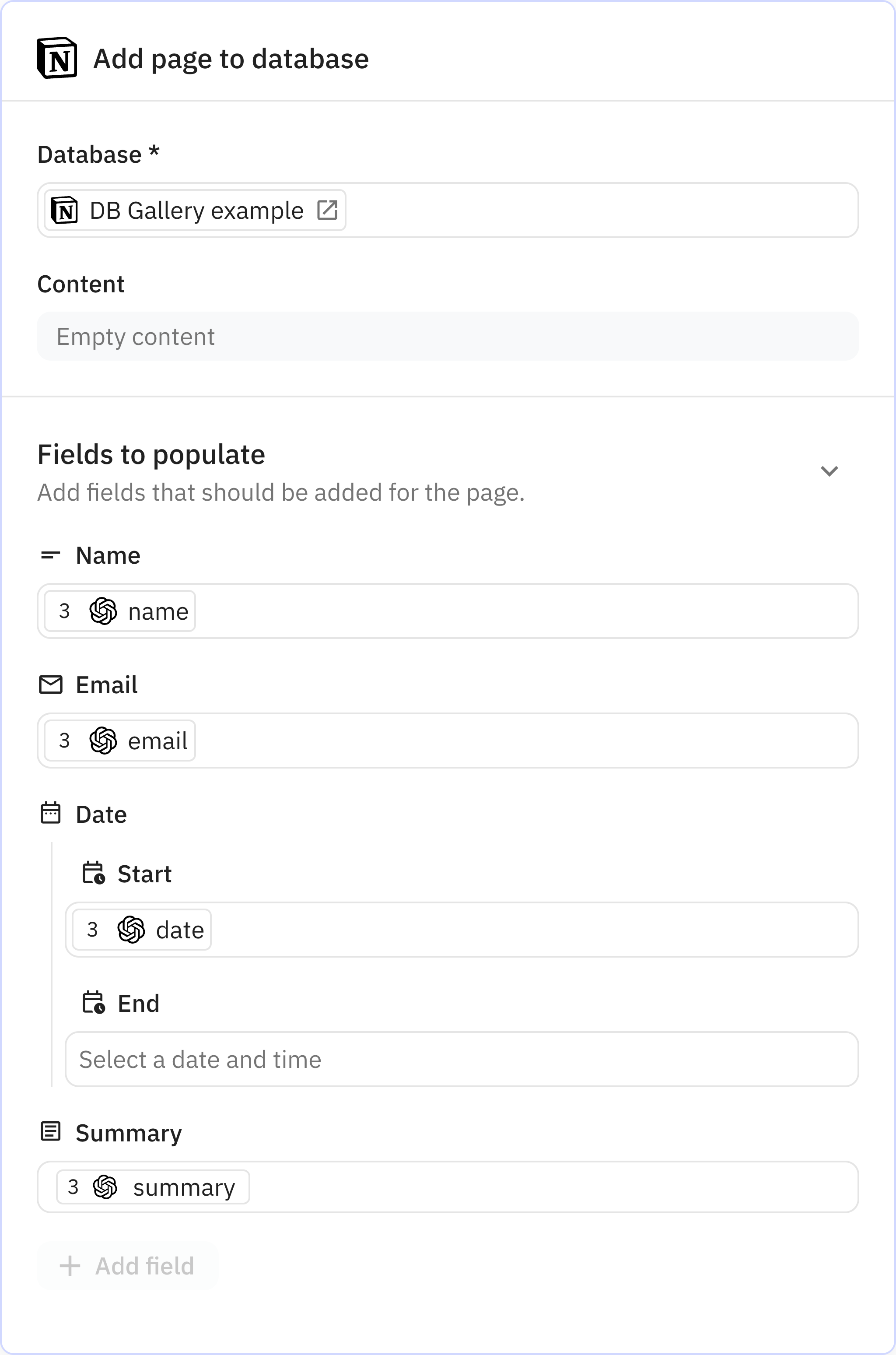
Task: Click the envelope icon next to Email
Action: (x=50, y=684)
